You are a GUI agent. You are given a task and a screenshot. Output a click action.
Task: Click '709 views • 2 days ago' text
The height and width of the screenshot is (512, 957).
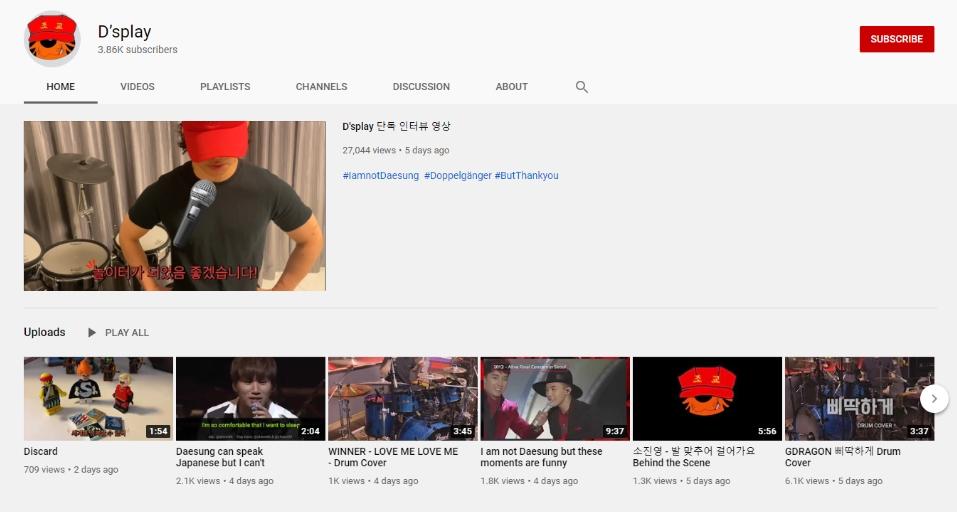pos(71,470)
